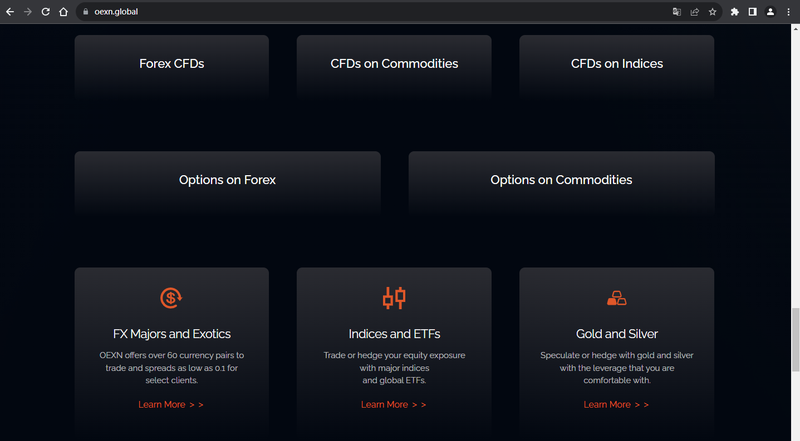The height and width of the screenshot is (441, 800).
Task: Open the profile account menu
Action: coord(770,12)
